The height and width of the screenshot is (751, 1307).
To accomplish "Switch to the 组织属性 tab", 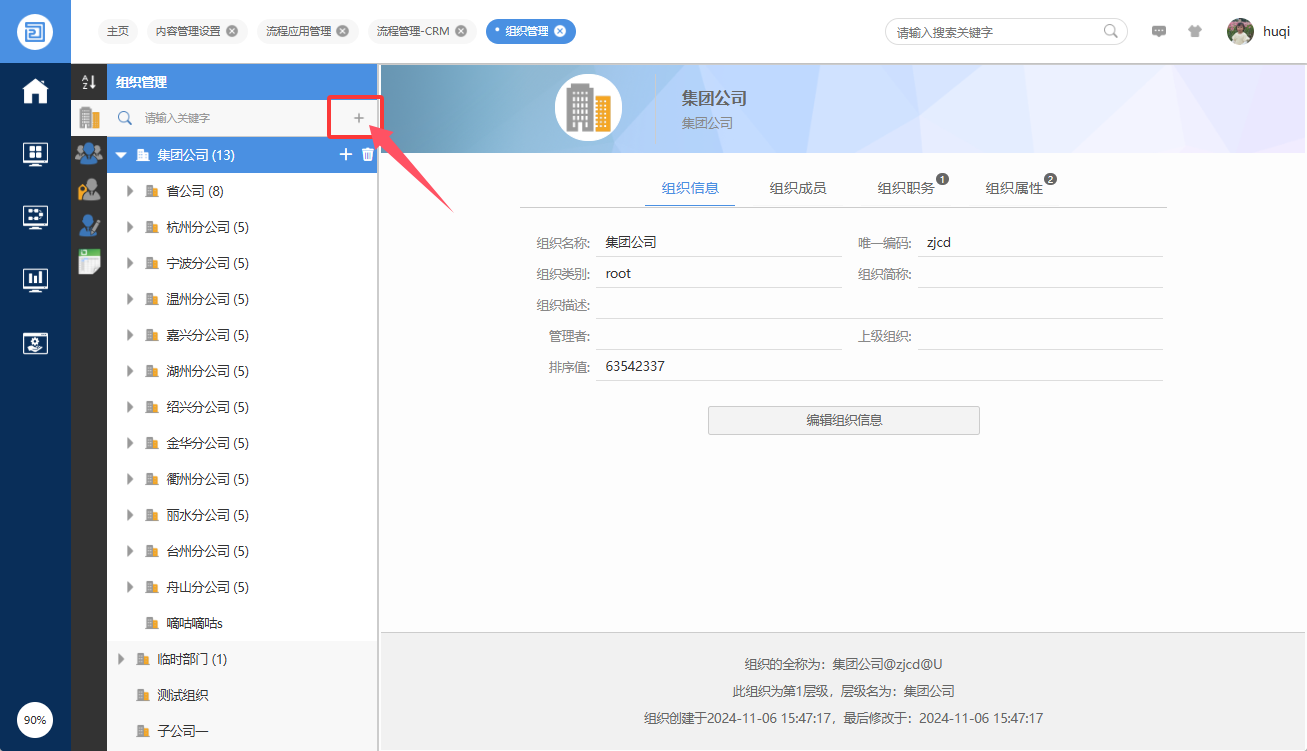I will tap(1014, 188).
